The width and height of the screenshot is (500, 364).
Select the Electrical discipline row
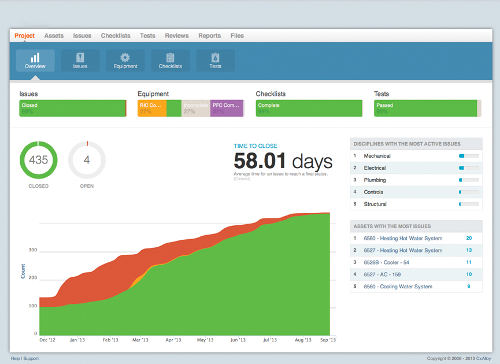[x=416, y=168]
